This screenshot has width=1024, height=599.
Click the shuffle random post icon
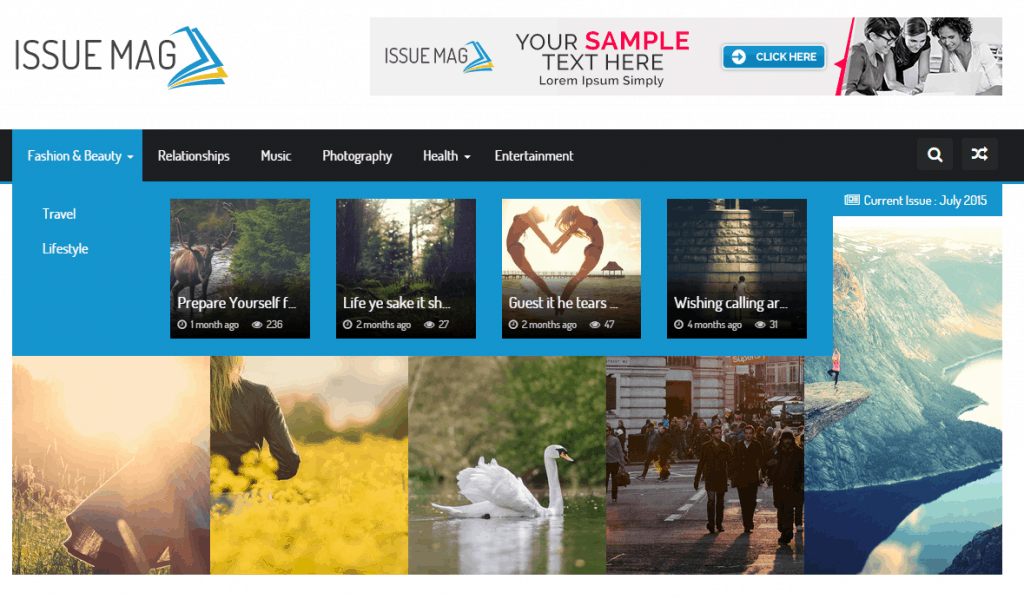click(979, 155)
